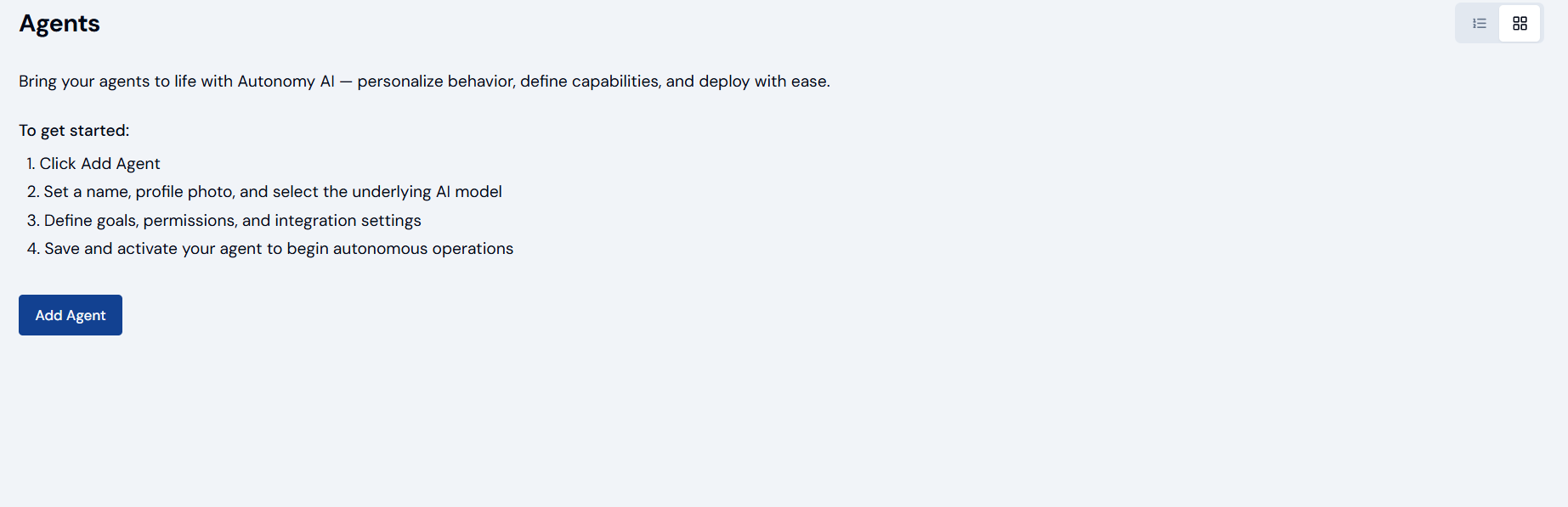Image resolution: width=1568 pixels, height=507 pixels.
Task: Click the words 'deploy with ease'
Action: [763, 82]
